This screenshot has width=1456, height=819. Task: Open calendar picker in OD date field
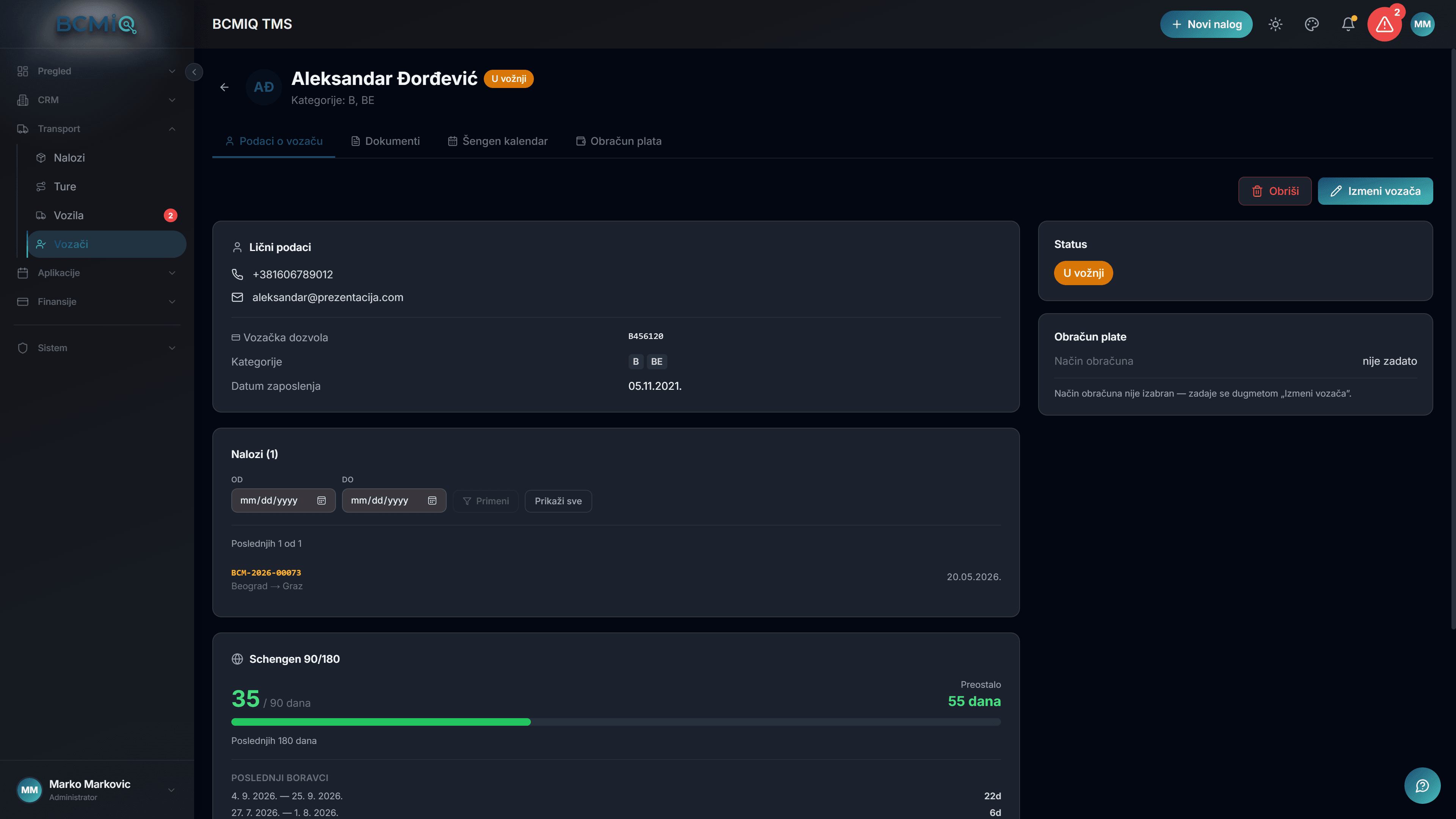point(322,501)
